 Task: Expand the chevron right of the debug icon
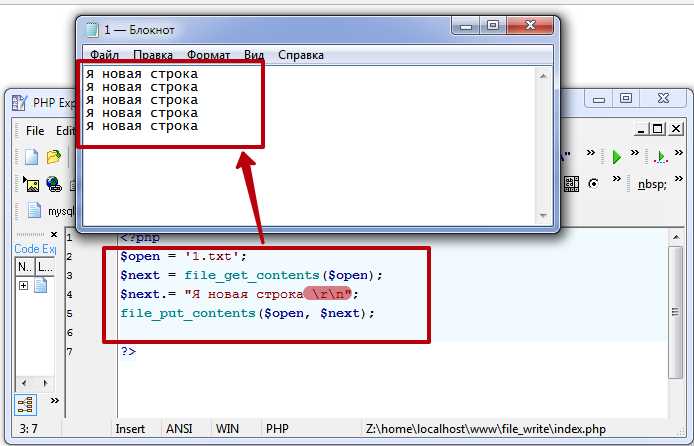tap(679, 153)
